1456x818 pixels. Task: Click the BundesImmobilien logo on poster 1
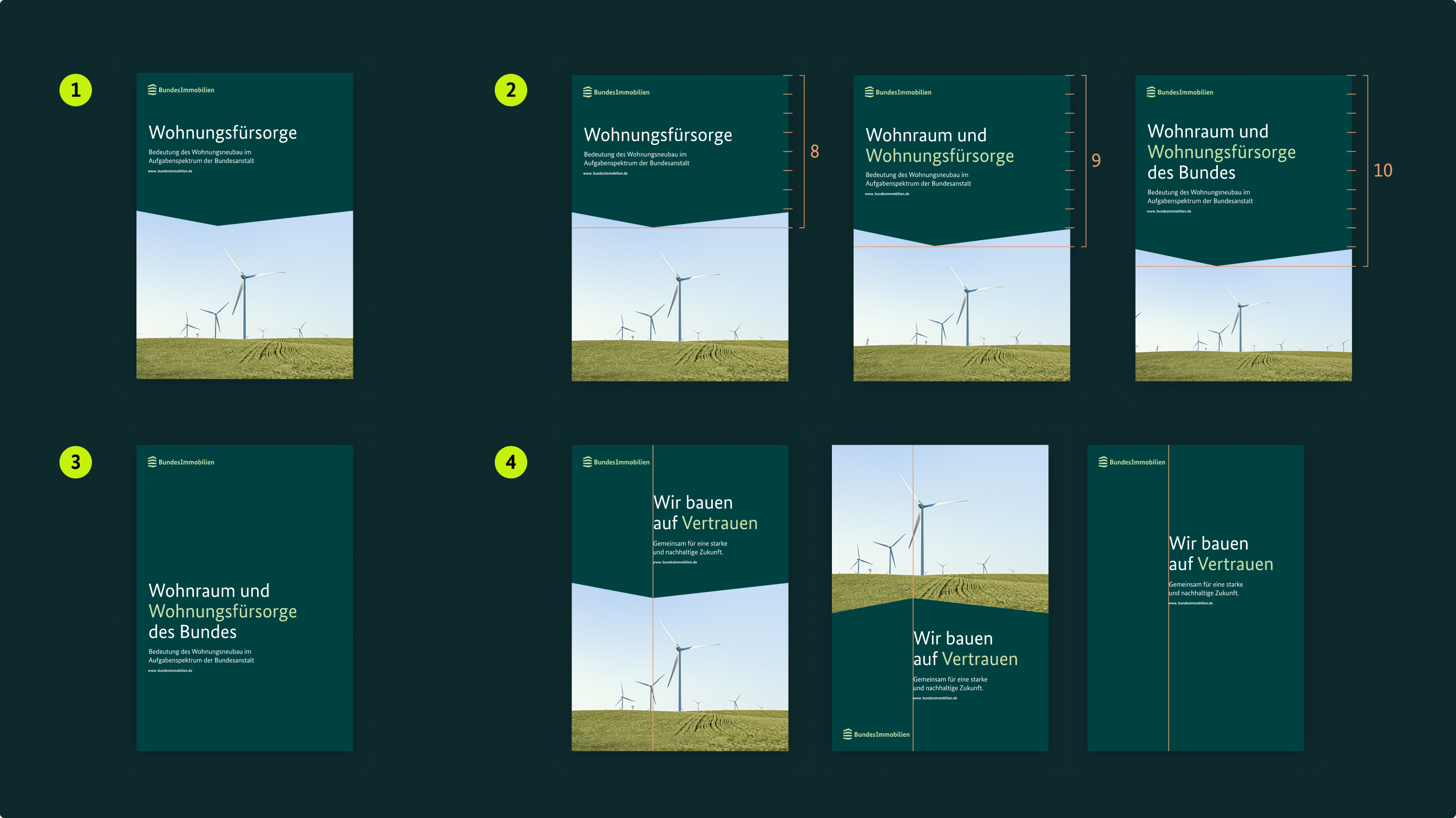tap(181, 89)
